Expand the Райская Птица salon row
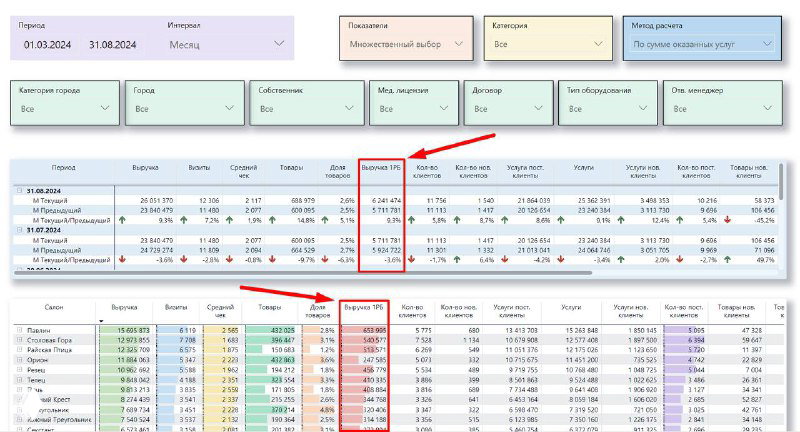Screen dimensions: 800x432 tap(19, 350)
